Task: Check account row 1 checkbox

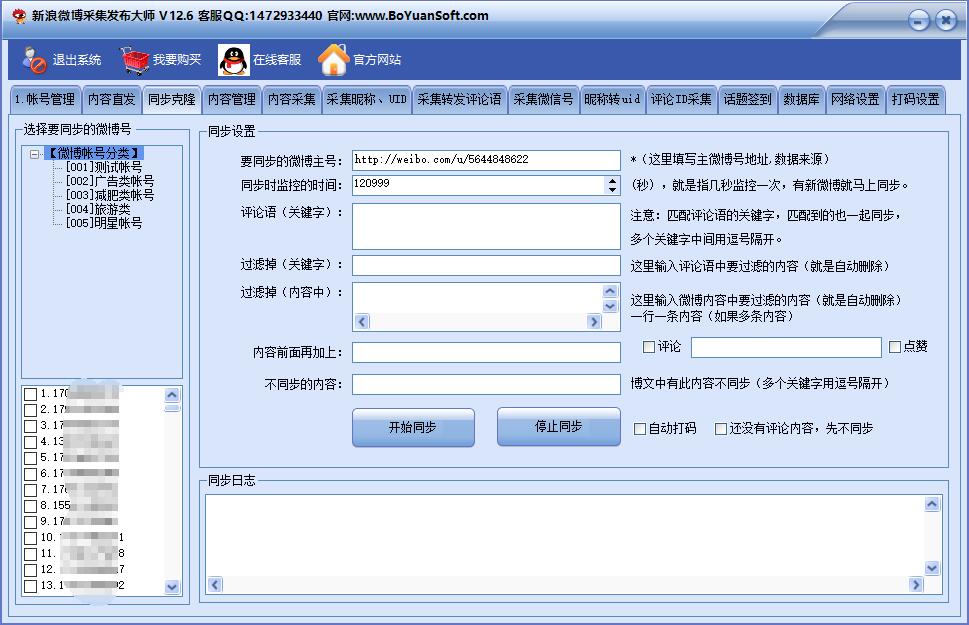Action: (30, 394)
